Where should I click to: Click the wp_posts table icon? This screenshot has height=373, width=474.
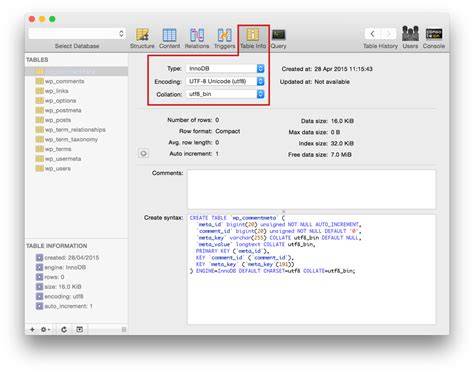[40, 120]
